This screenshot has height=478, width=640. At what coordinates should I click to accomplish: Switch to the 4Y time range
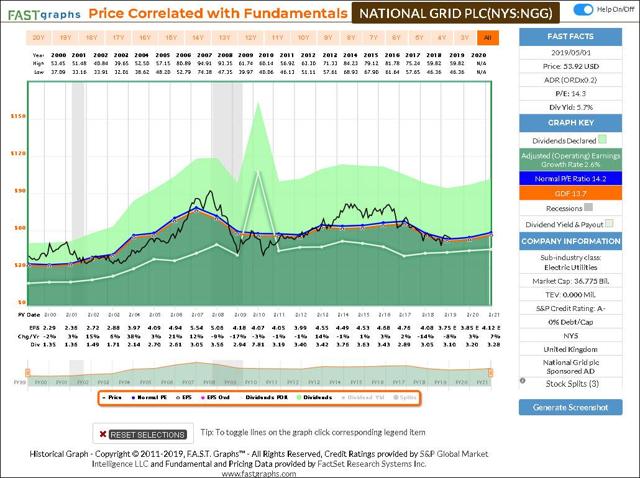coord(442,38)
